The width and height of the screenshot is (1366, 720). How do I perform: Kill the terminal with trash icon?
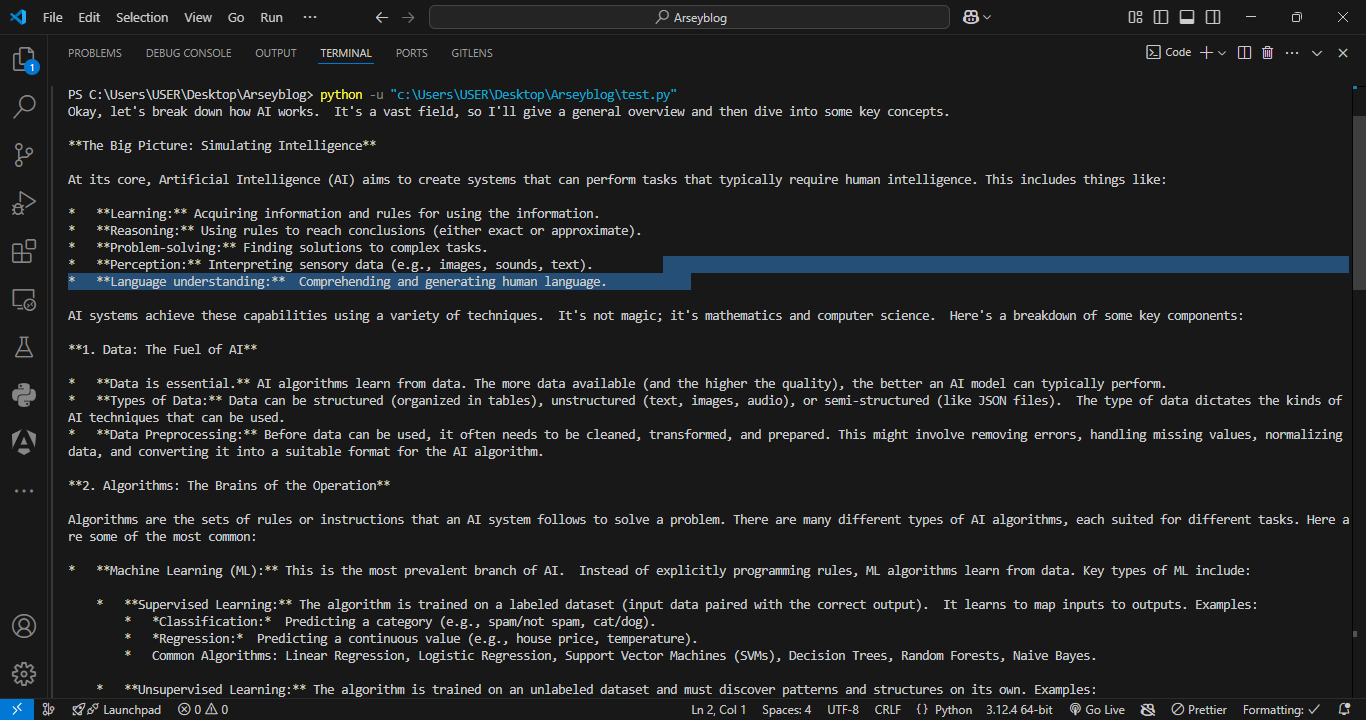click(1268, 53)
